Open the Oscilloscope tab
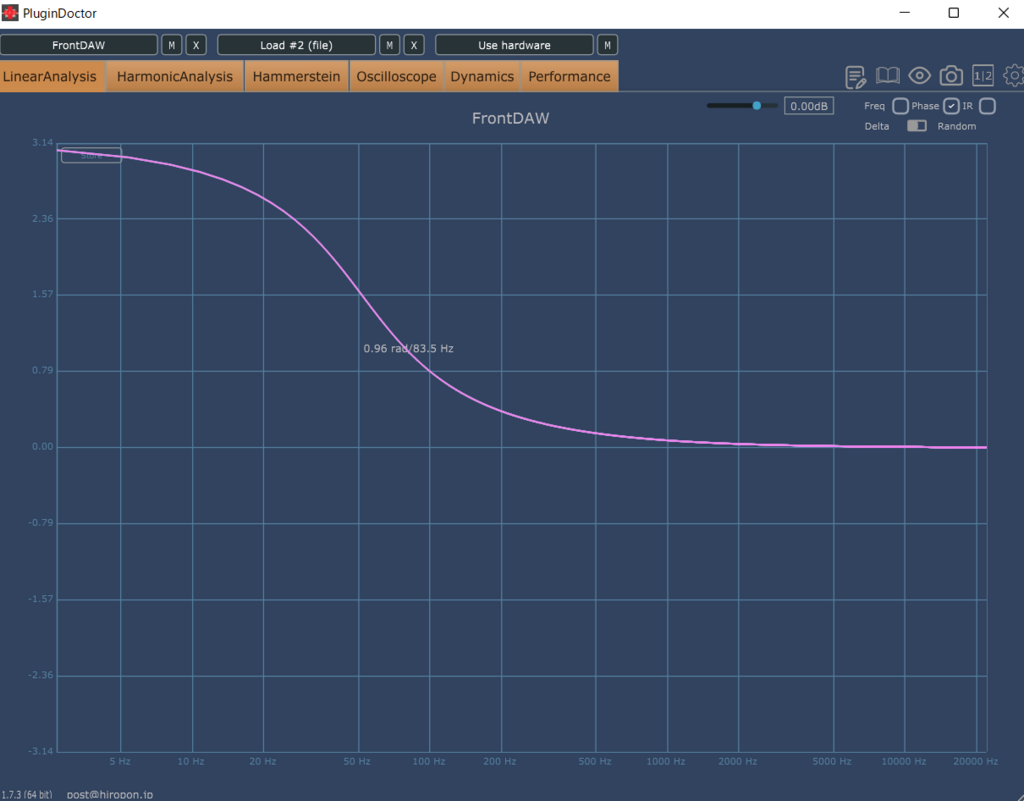 click(396, 76)
